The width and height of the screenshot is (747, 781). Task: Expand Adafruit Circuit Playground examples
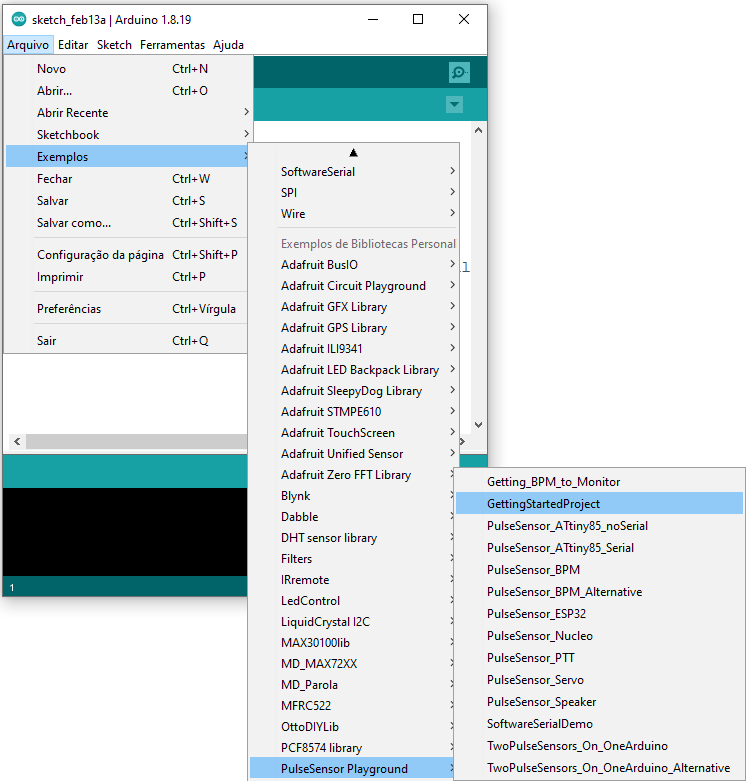point(354,285)
